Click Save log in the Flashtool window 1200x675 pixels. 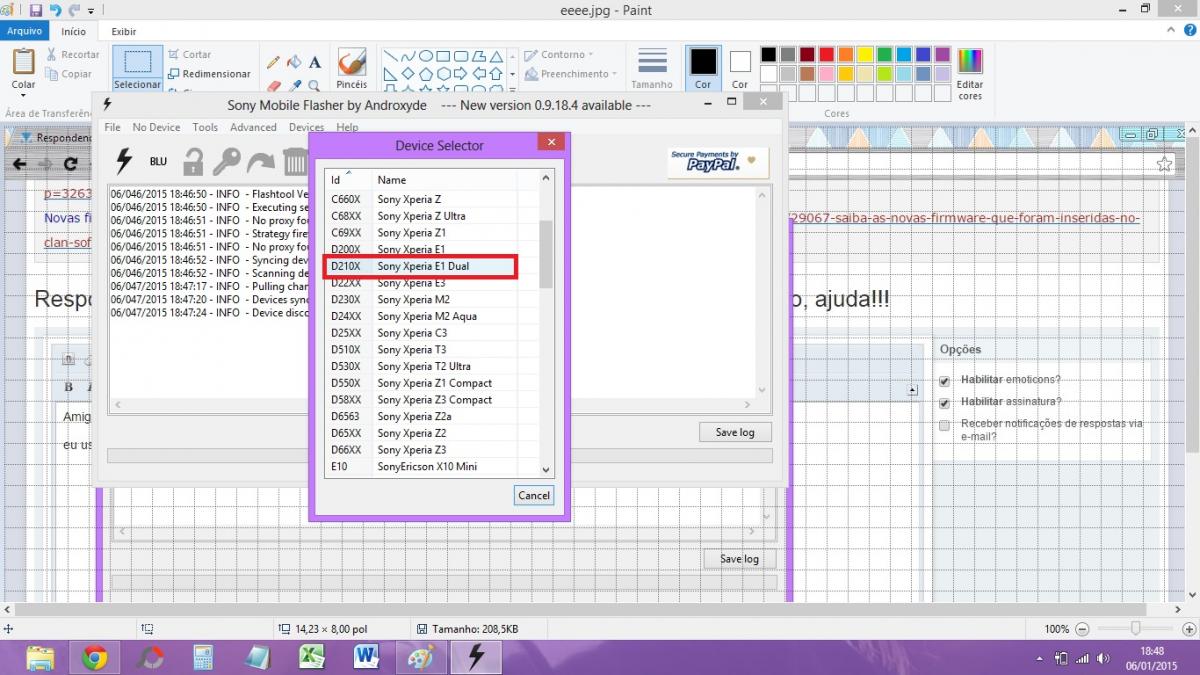(735, 432)
